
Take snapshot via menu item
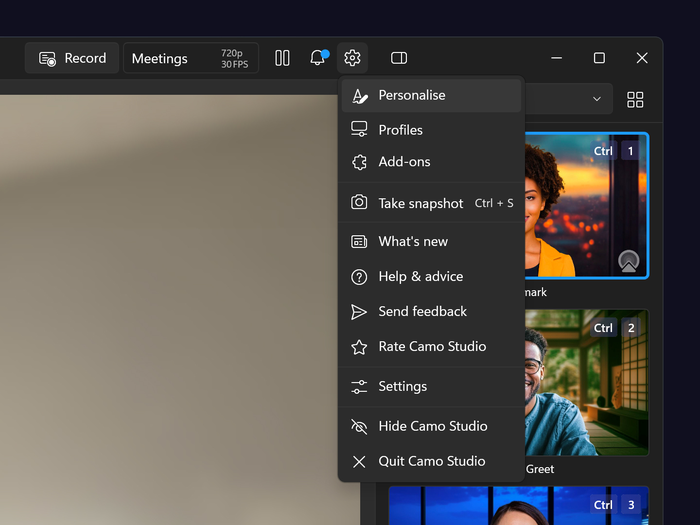431,203
